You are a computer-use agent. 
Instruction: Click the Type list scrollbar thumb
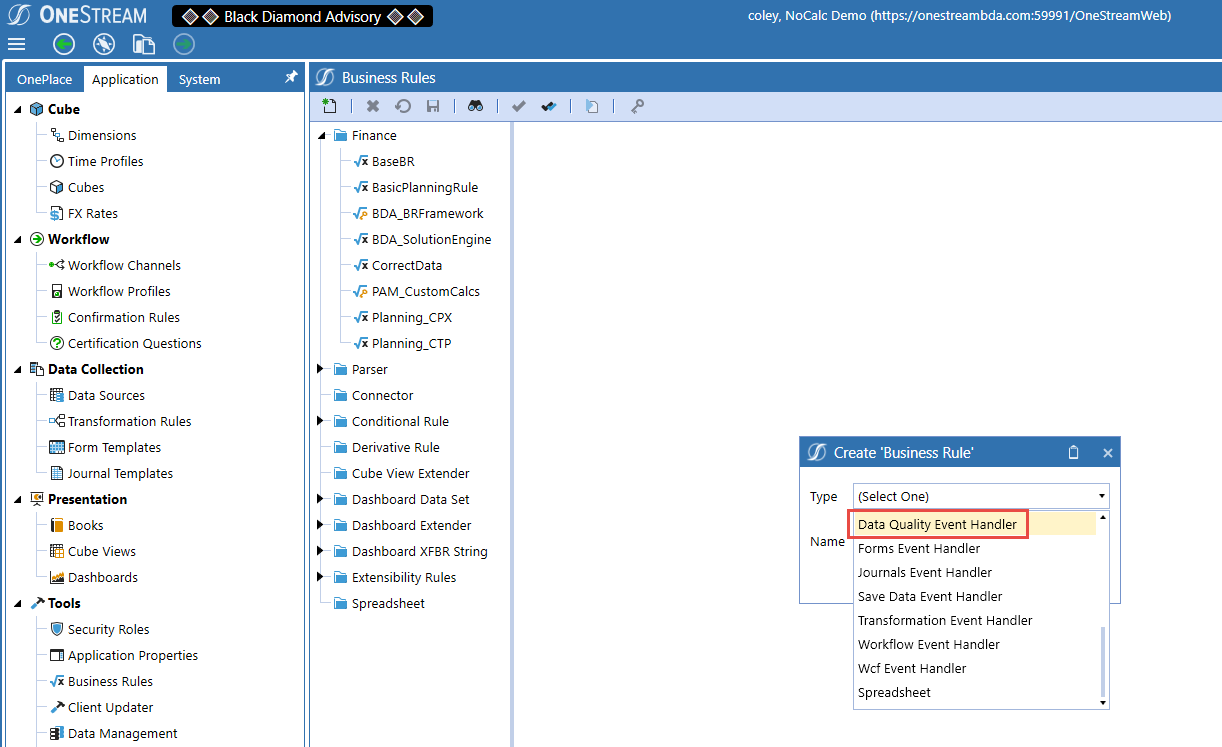coord(1103,660)
